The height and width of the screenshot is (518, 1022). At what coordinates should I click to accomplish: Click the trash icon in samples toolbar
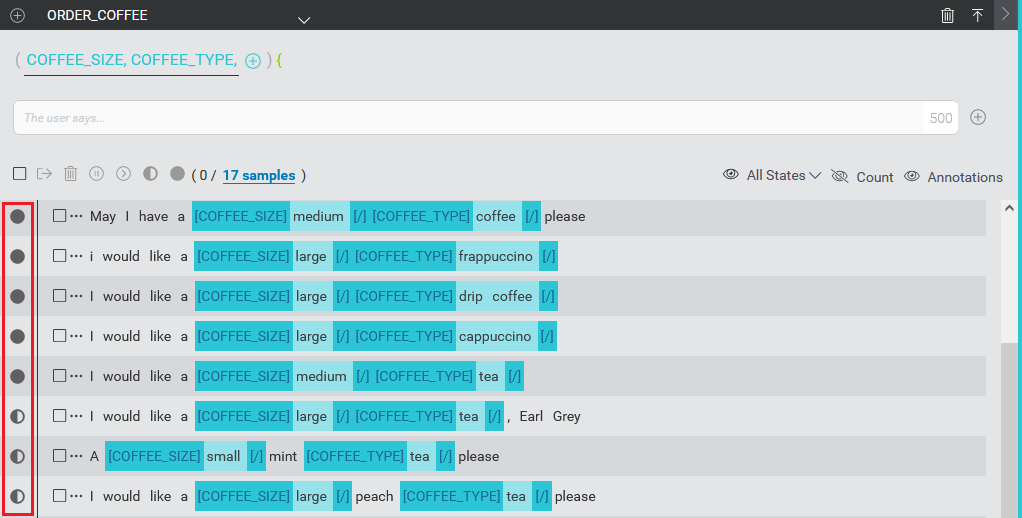pyautogui.click(x=71, y=174)
